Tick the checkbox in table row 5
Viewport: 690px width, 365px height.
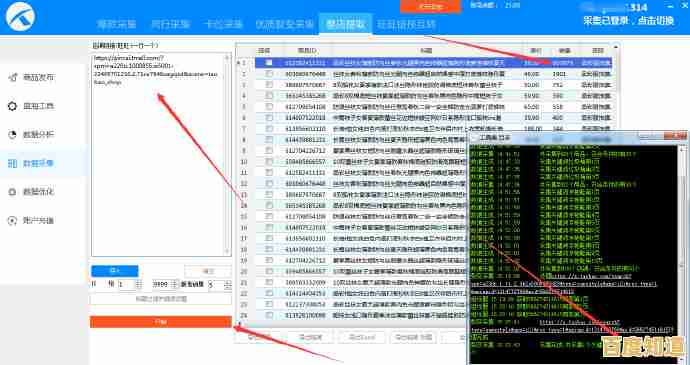[269, 107]
